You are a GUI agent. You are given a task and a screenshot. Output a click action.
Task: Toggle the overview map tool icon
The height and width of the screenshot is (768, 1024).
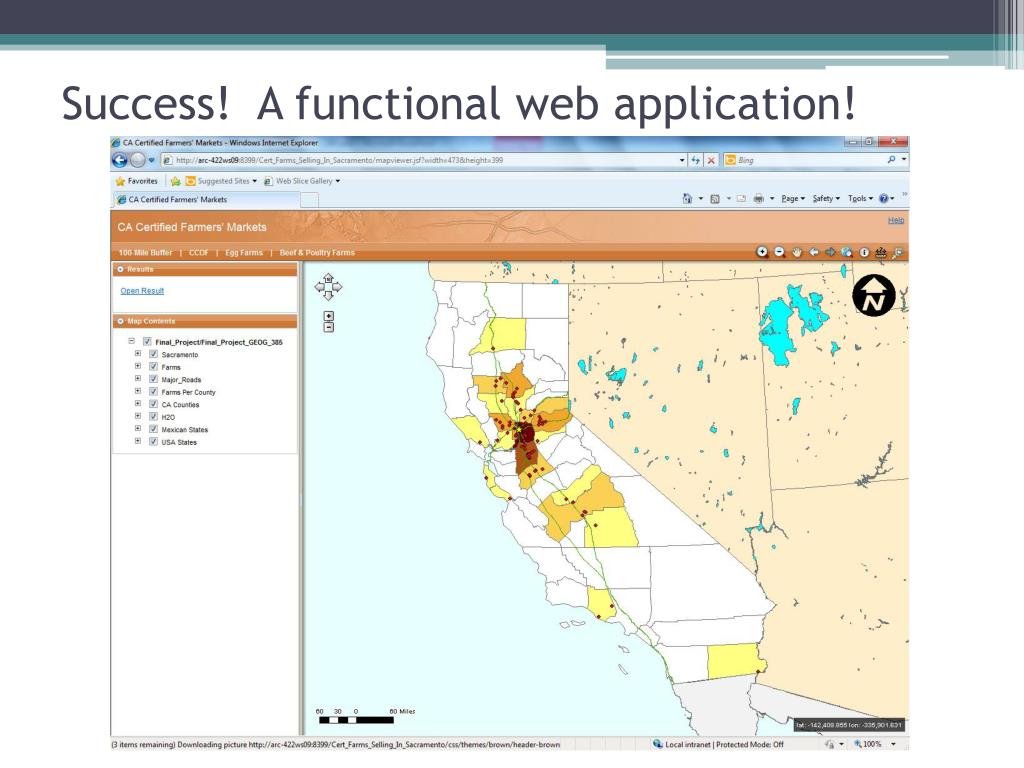pos(898,252)
